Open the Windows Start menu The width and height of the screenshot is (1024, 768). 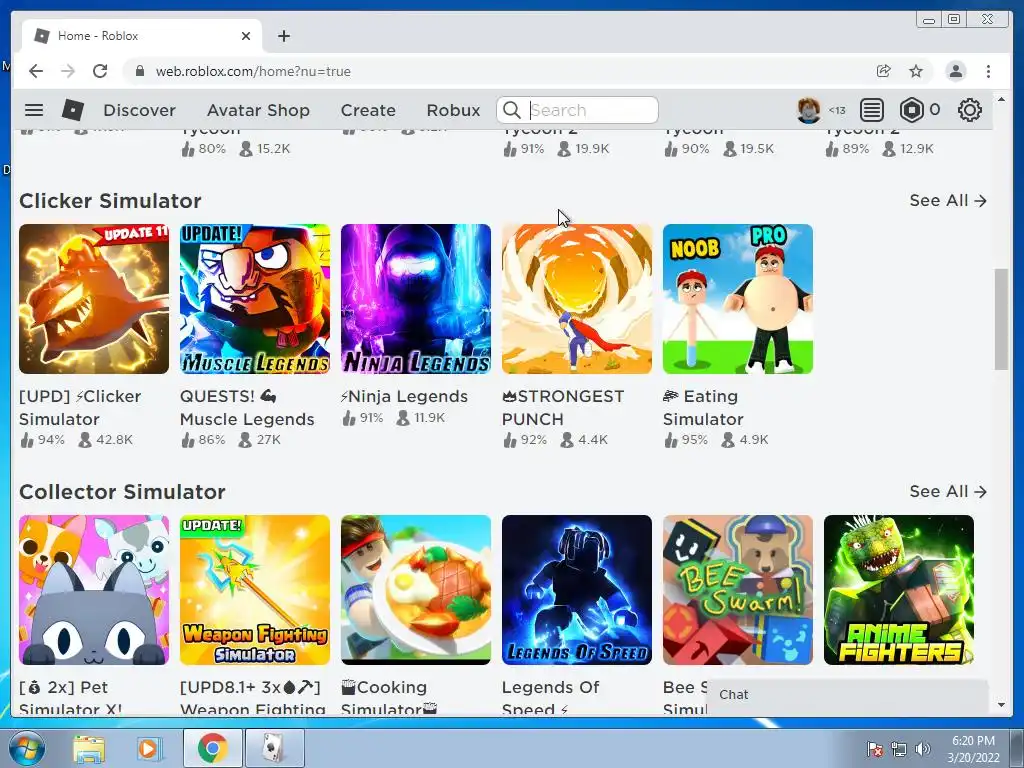click(26, 748)
